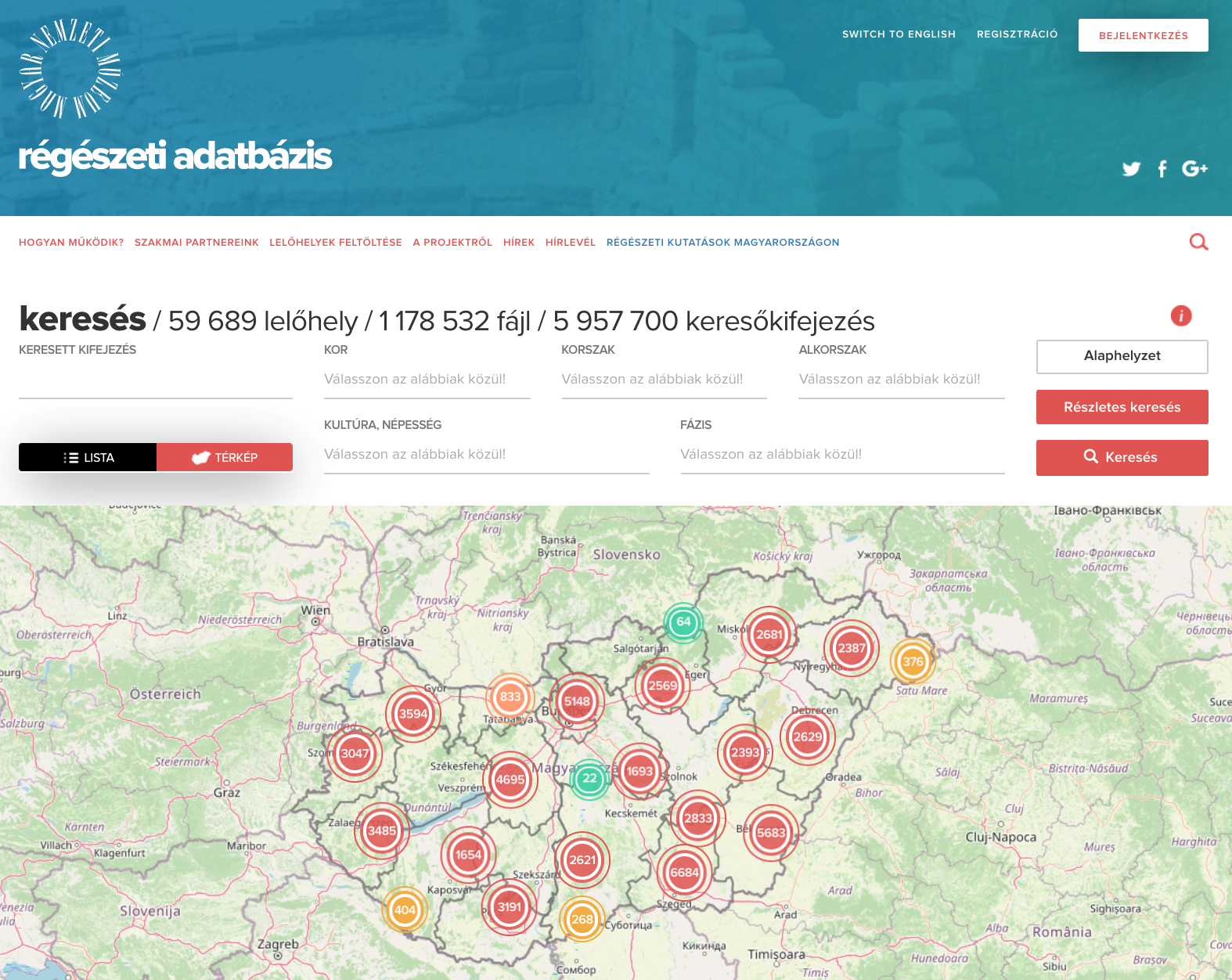Click the green 64 cluster marker
Screen dimensions: 1232x980
(683, 622)
